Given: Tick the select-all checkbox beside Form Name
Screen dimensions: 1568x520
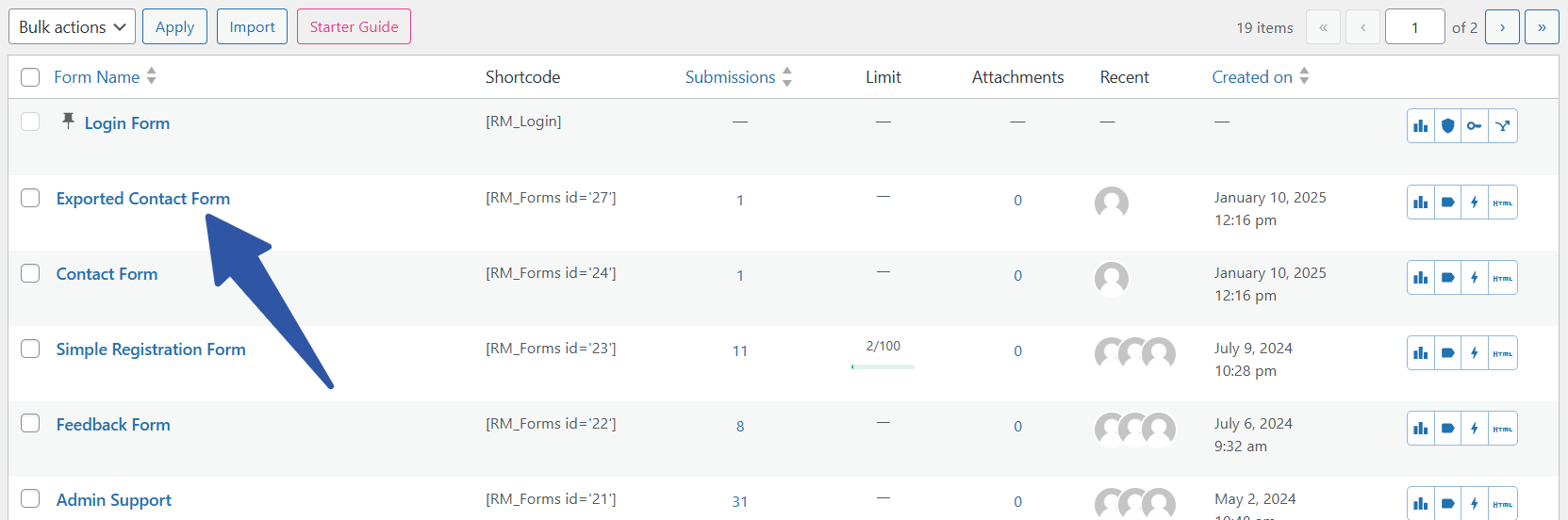Looking at the screenshot, I should (x=30, y=77).
